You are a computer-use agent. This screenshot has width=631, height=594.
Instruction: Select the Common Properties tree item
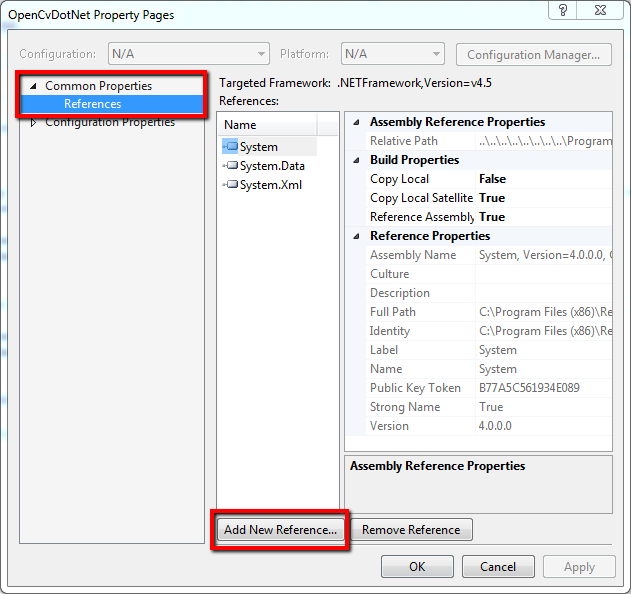point(99,86)
